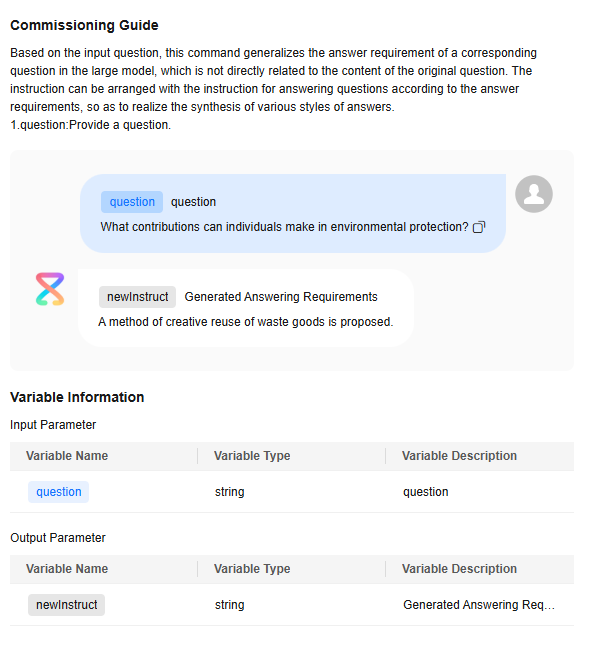Click the truncated Generated Answering Req... description

[x=479, y=605]
